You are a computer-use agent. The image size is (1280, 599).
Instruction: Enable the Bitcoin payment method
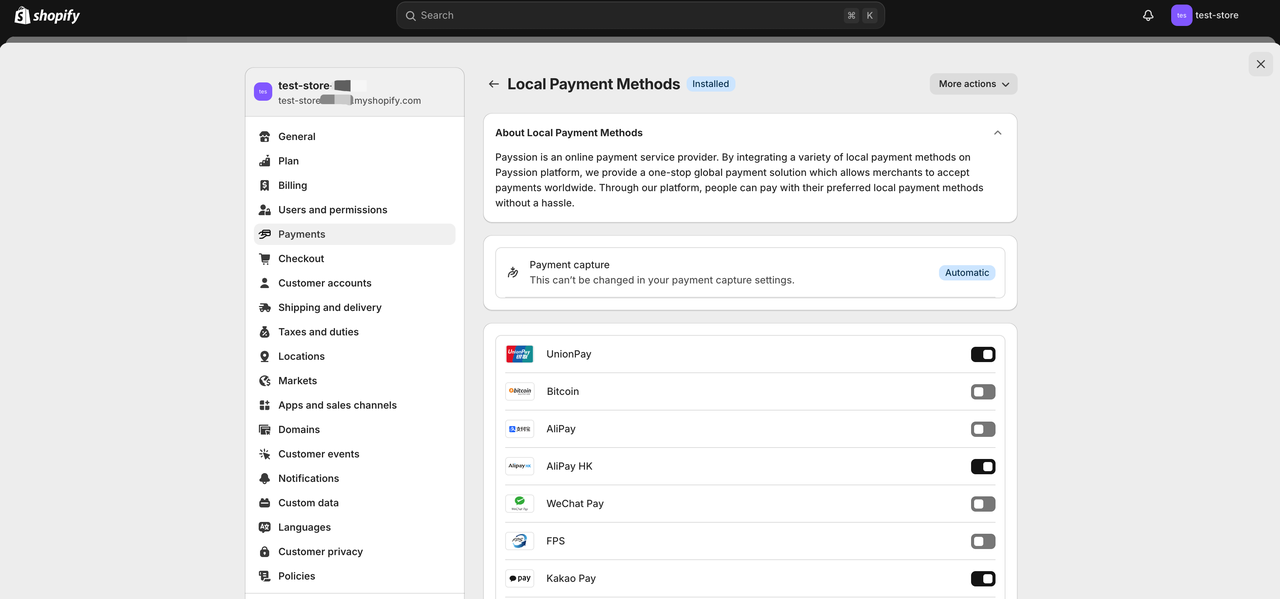pyautogui.click(x=982, y=391)
